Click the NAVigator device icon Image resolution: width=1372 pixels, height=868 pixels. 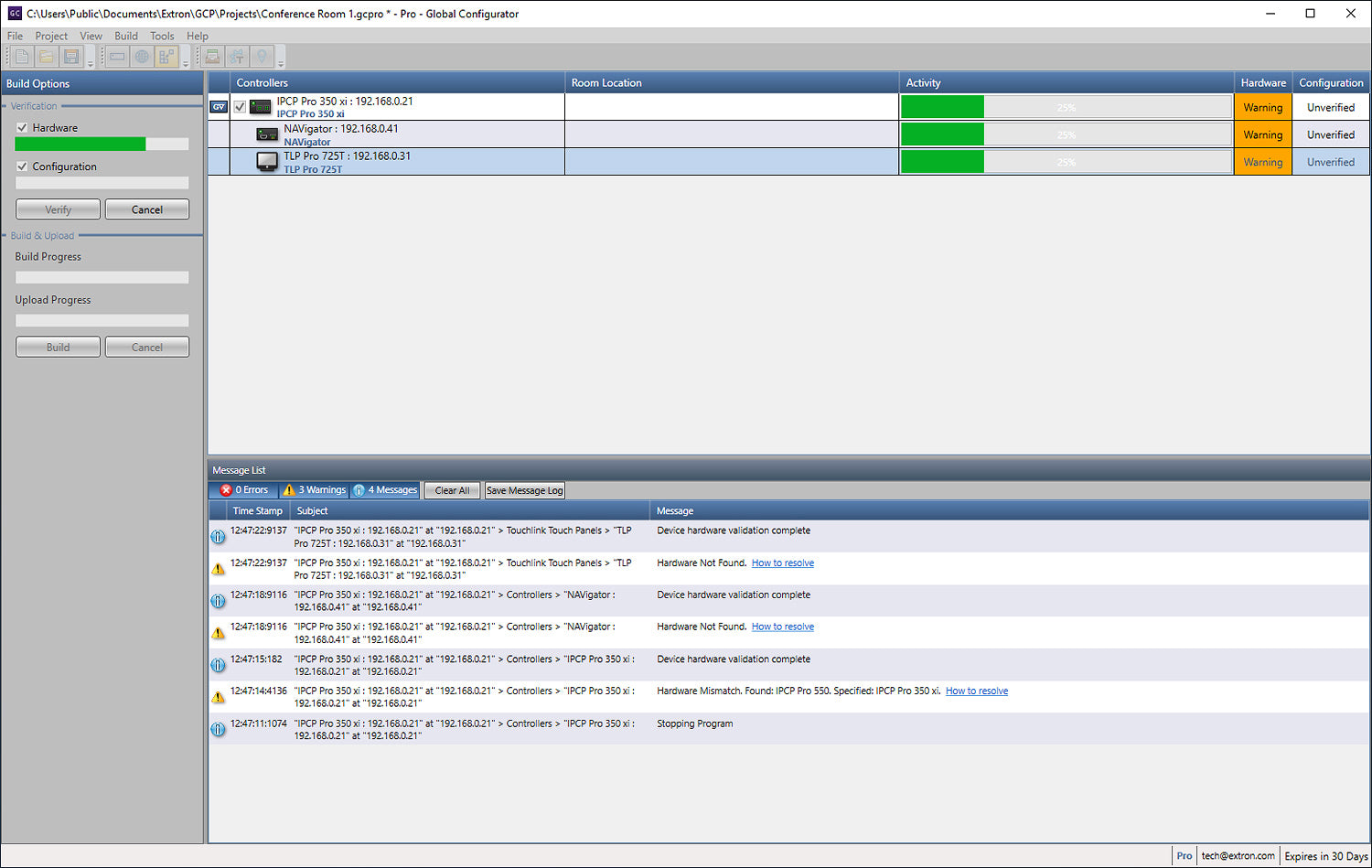pos(267,134)
